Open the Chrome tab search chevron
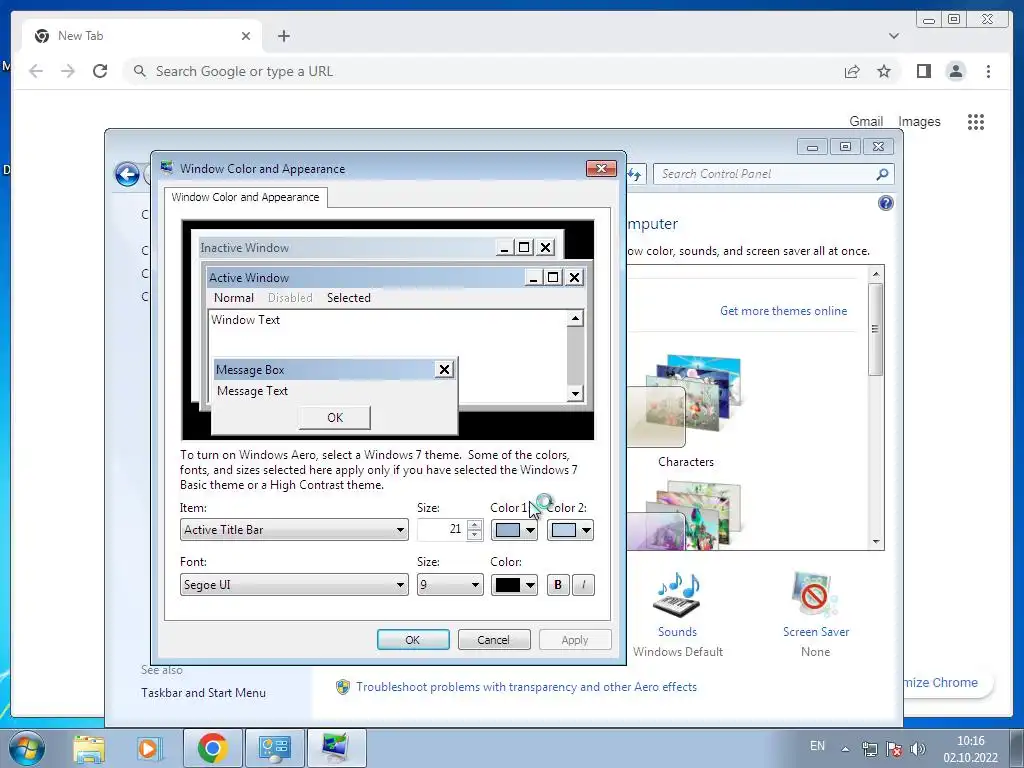 point(893,36)
